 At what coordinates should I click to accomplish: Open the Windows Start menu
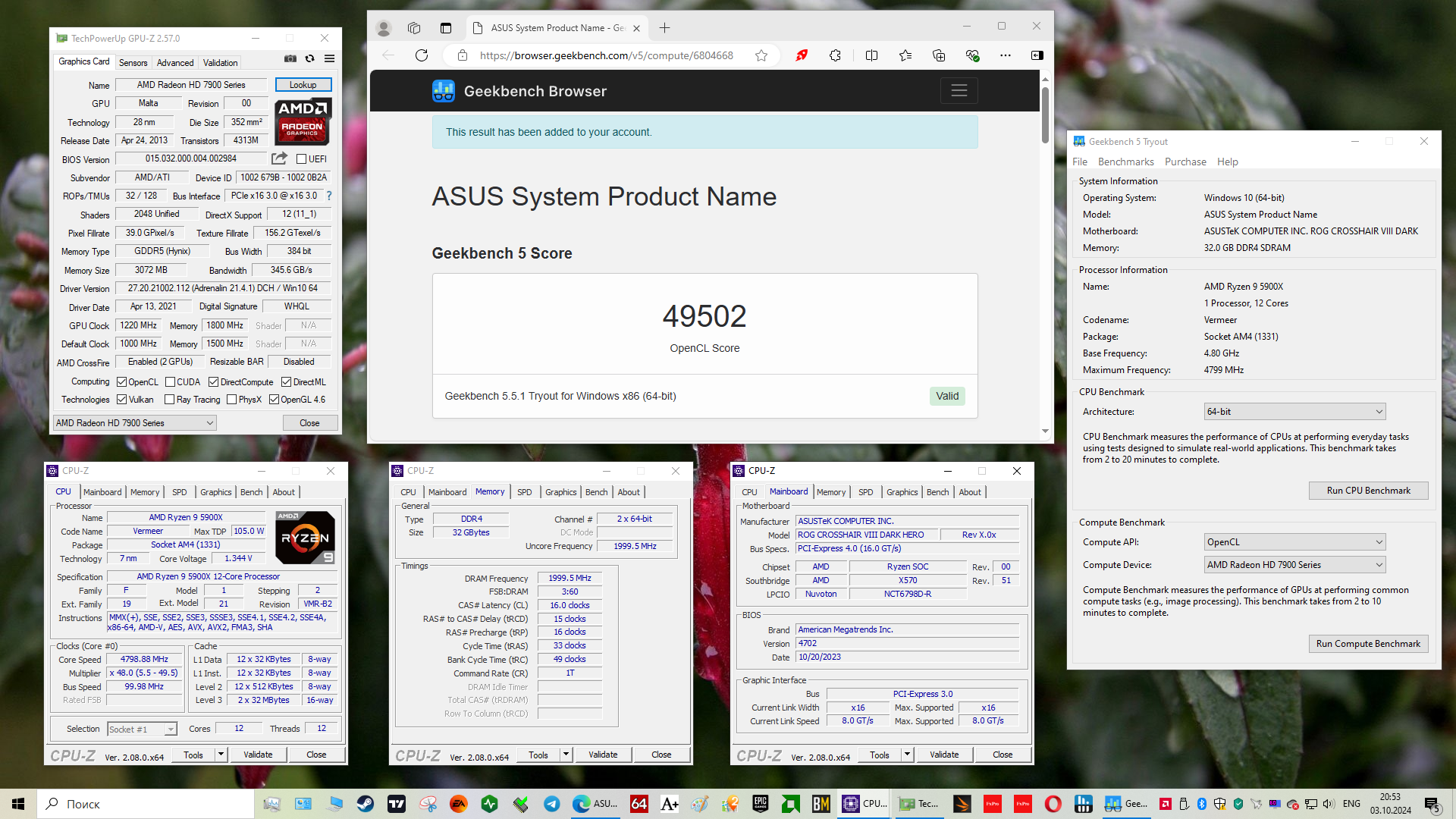point(18,804)
